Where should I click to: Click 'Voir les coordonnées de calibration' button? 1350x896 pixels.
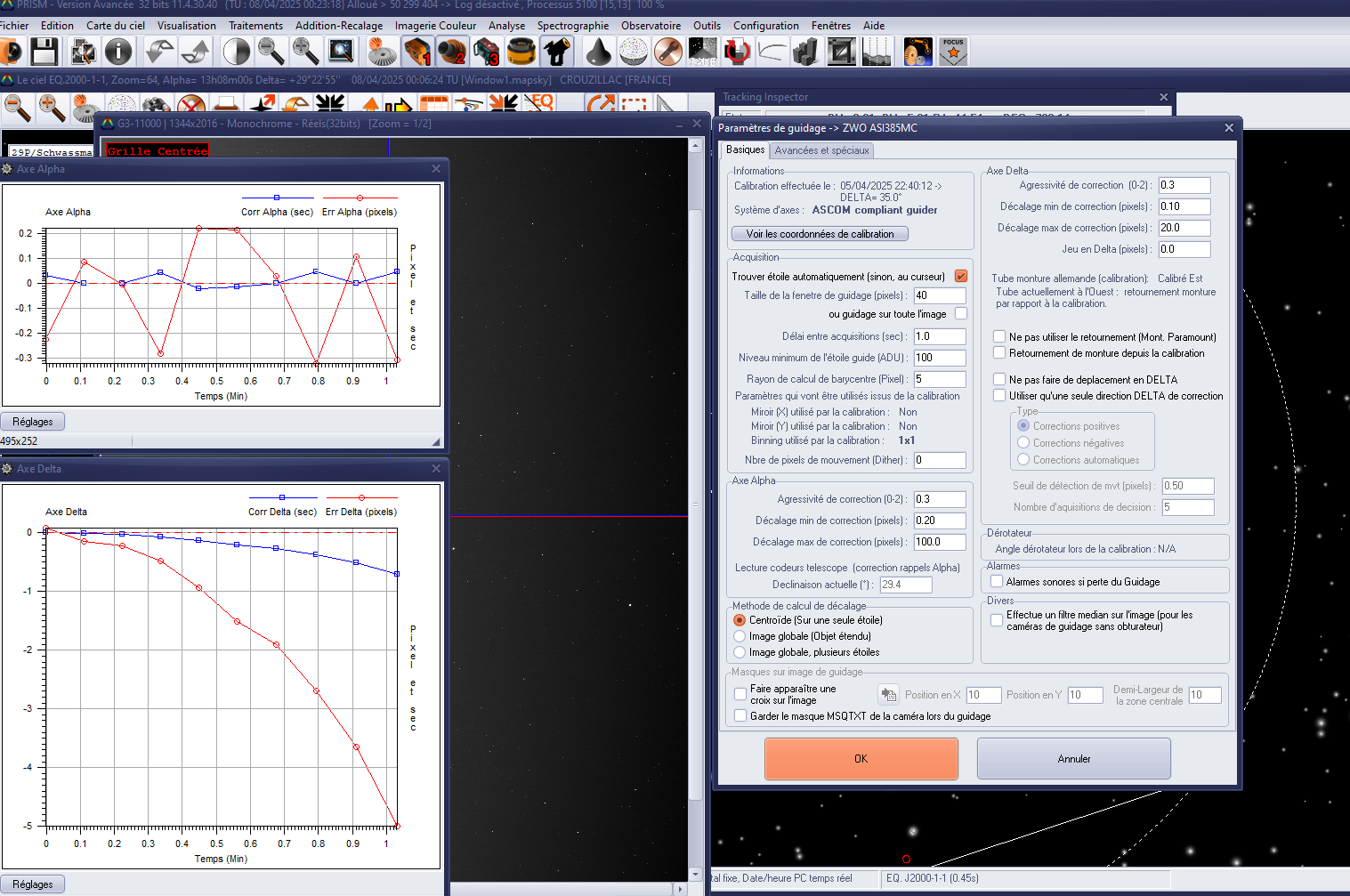pos(820,234)
